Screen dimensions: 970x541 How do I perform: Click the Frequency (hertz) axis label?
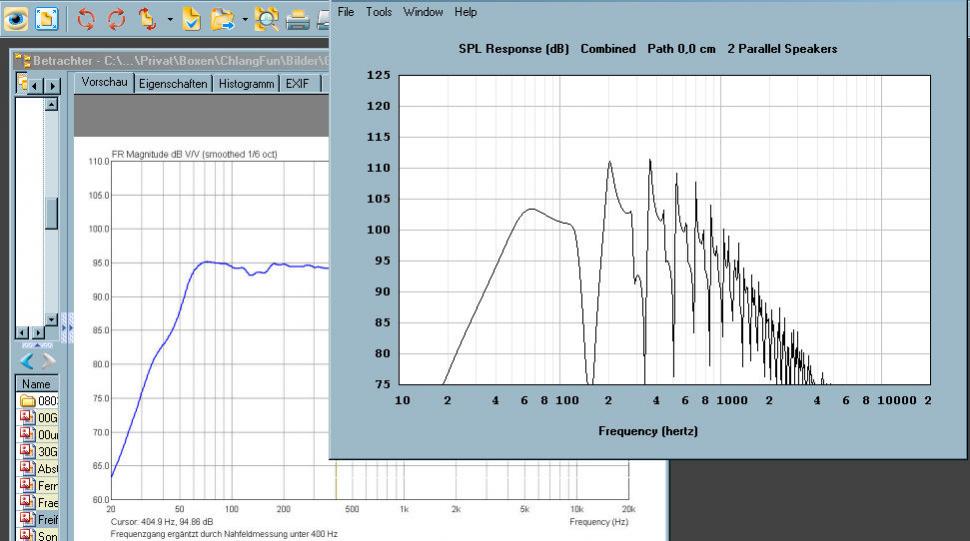pyautogui.click(x=648, y=431)
